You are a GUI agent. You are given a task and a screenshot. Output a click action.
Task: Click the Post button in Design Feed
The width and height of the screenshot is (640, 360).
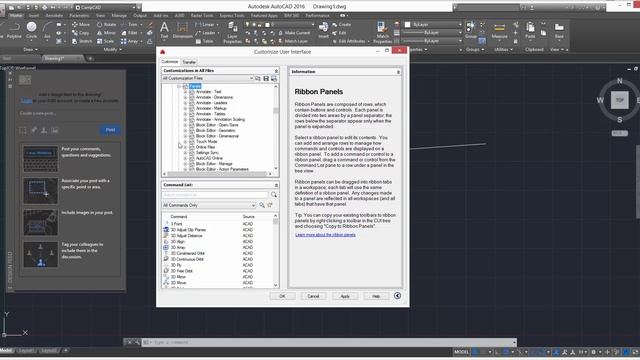coord(110,130)
